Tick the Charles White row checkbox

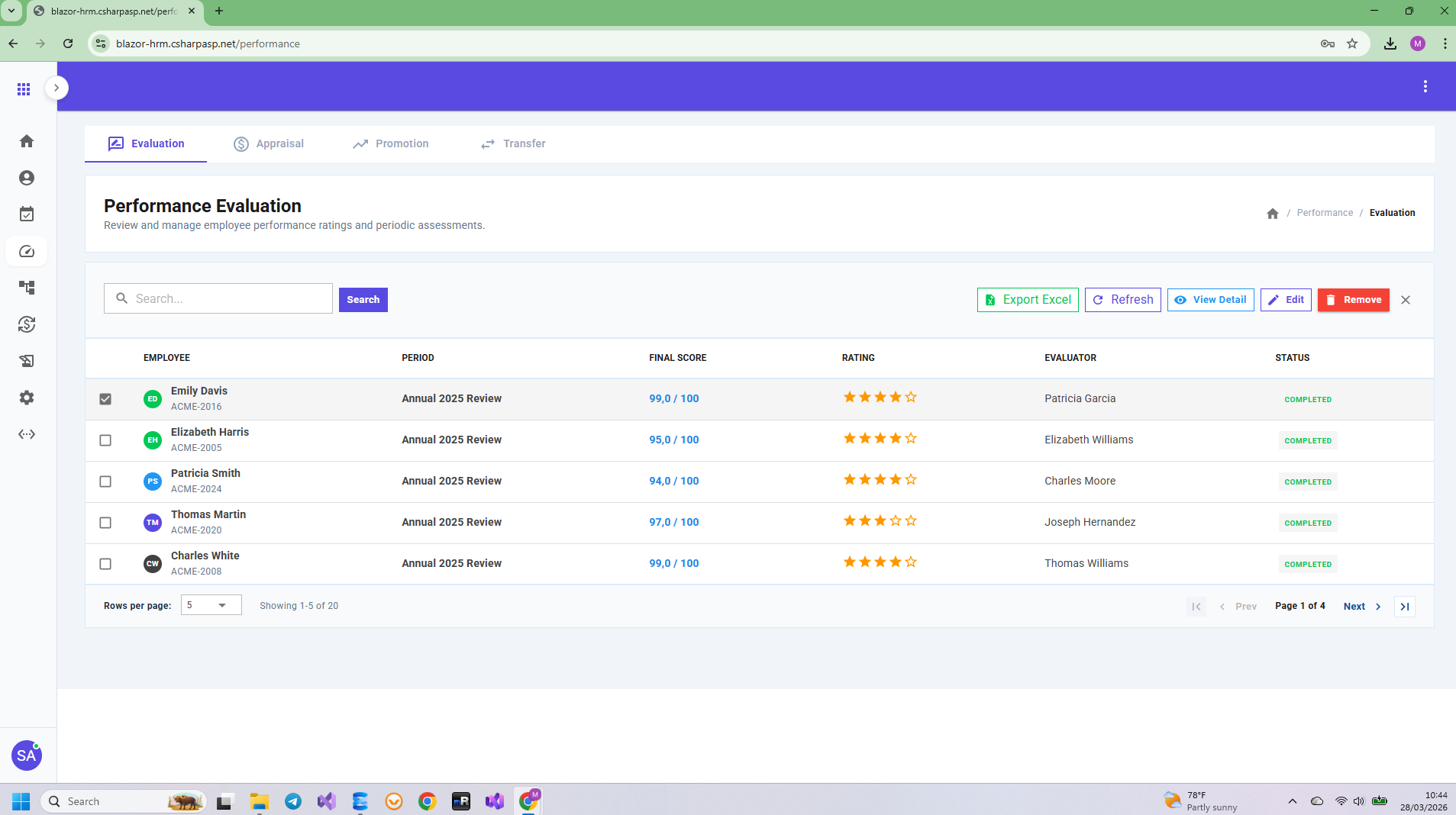(105, 564)
